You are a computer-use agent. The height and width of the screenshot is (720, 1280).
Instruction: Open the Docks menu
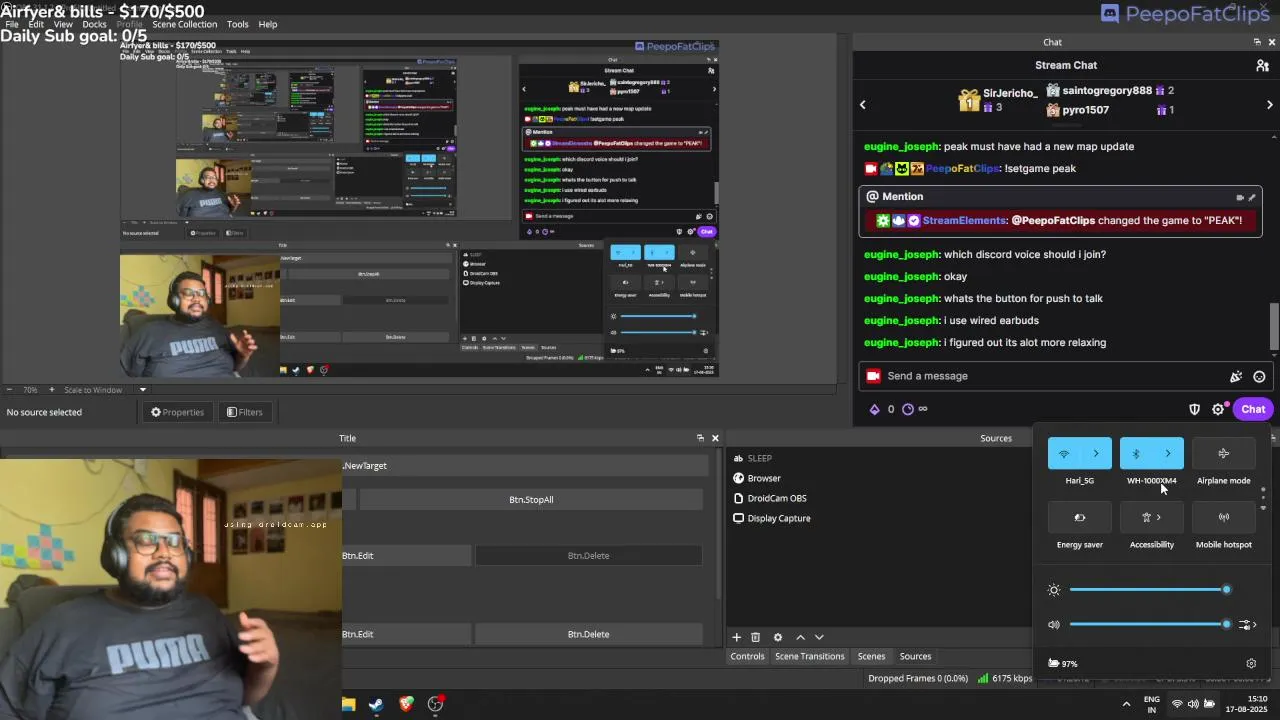94,24
